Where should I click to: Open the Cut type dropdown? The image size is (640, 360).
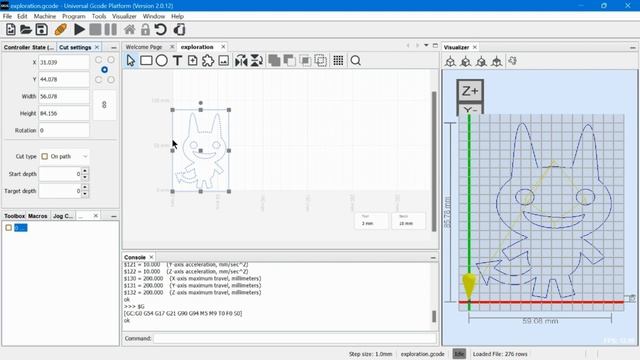click(x=65, y=156)
